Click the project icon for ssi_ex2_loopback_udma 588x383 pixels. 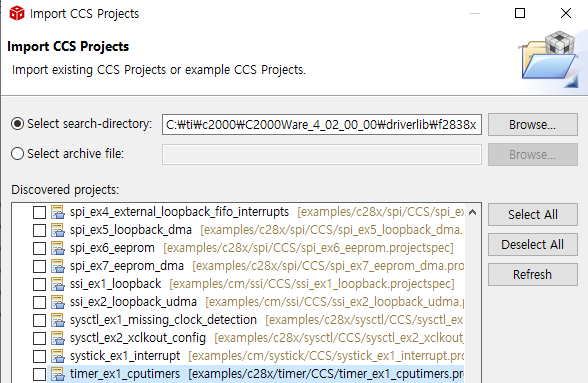(58, 302)
